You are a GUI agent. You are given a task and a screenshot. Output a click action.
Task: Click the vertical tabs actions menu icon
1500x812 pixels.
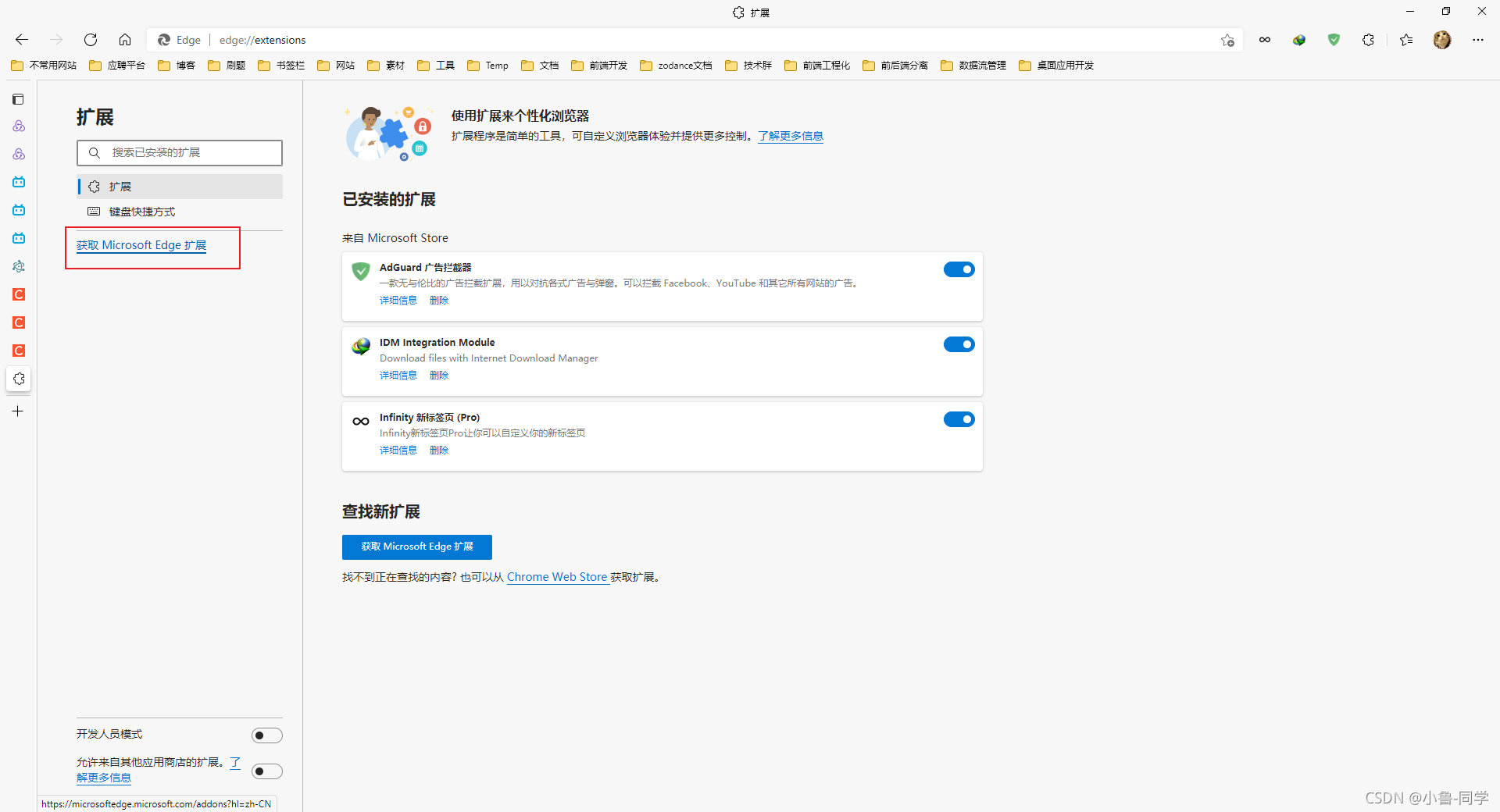pos(19,99)
